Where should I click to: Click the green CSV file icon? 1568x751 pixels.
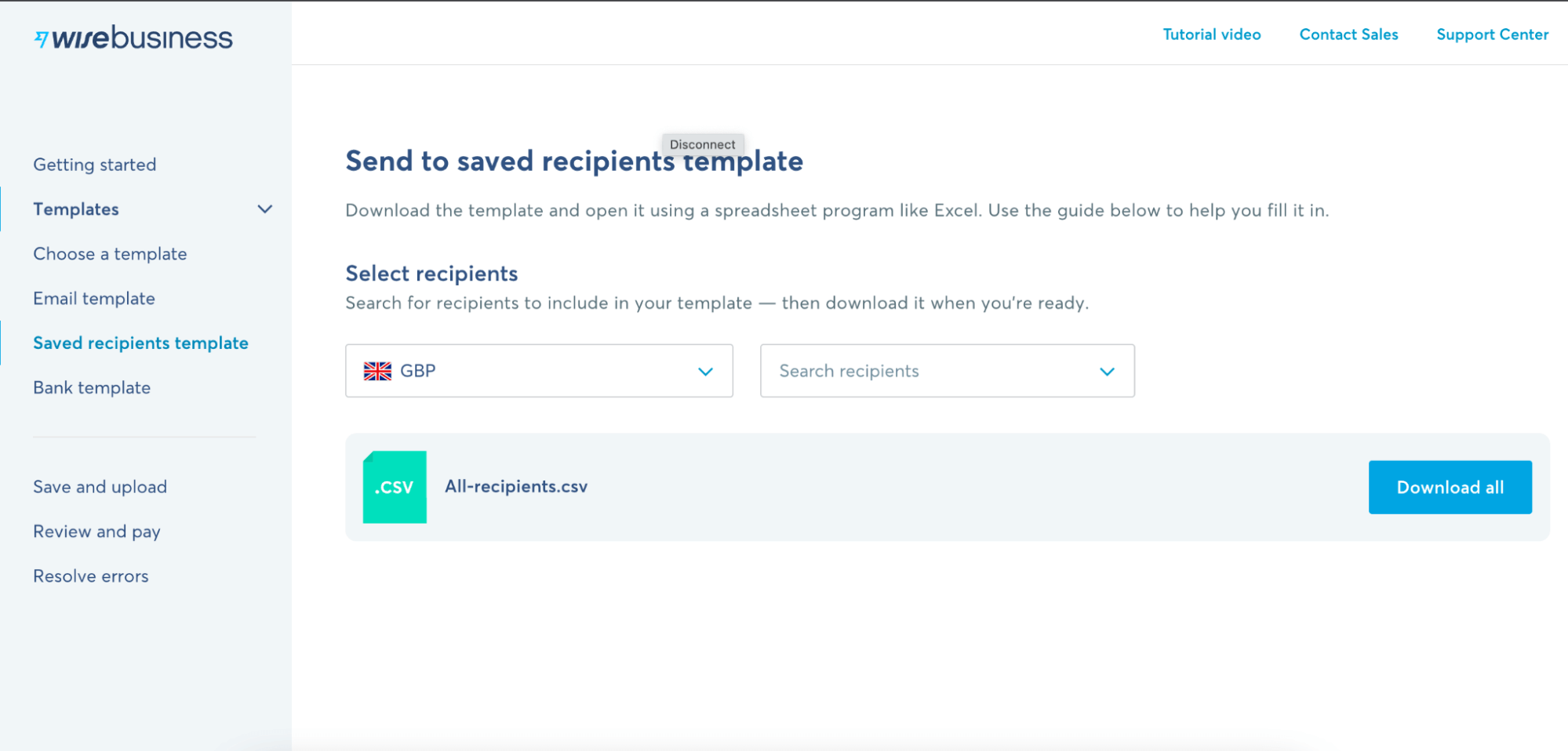(x=394, y=486)
